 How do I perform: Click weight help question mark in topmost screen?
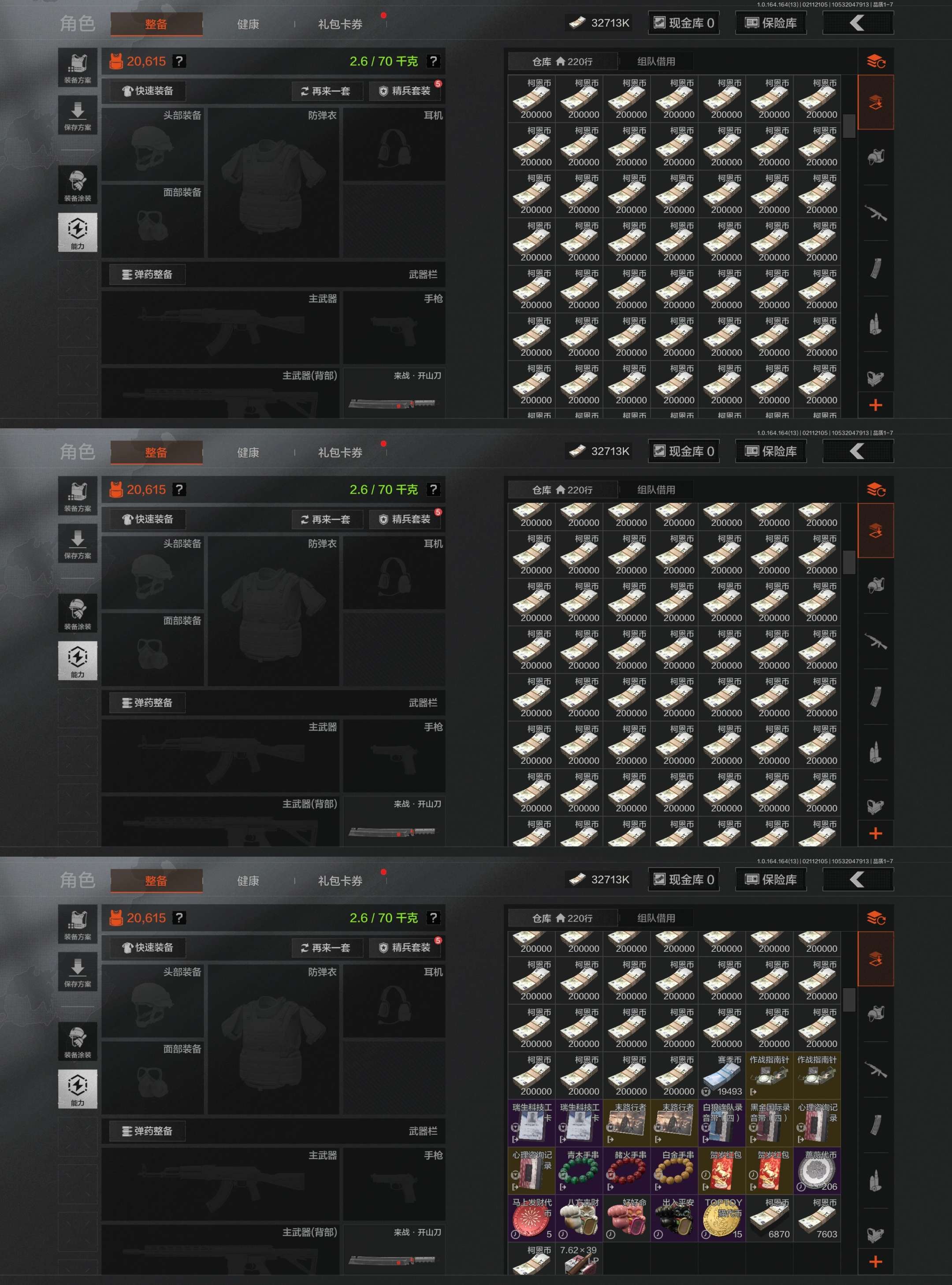click(x=433, y=61)
